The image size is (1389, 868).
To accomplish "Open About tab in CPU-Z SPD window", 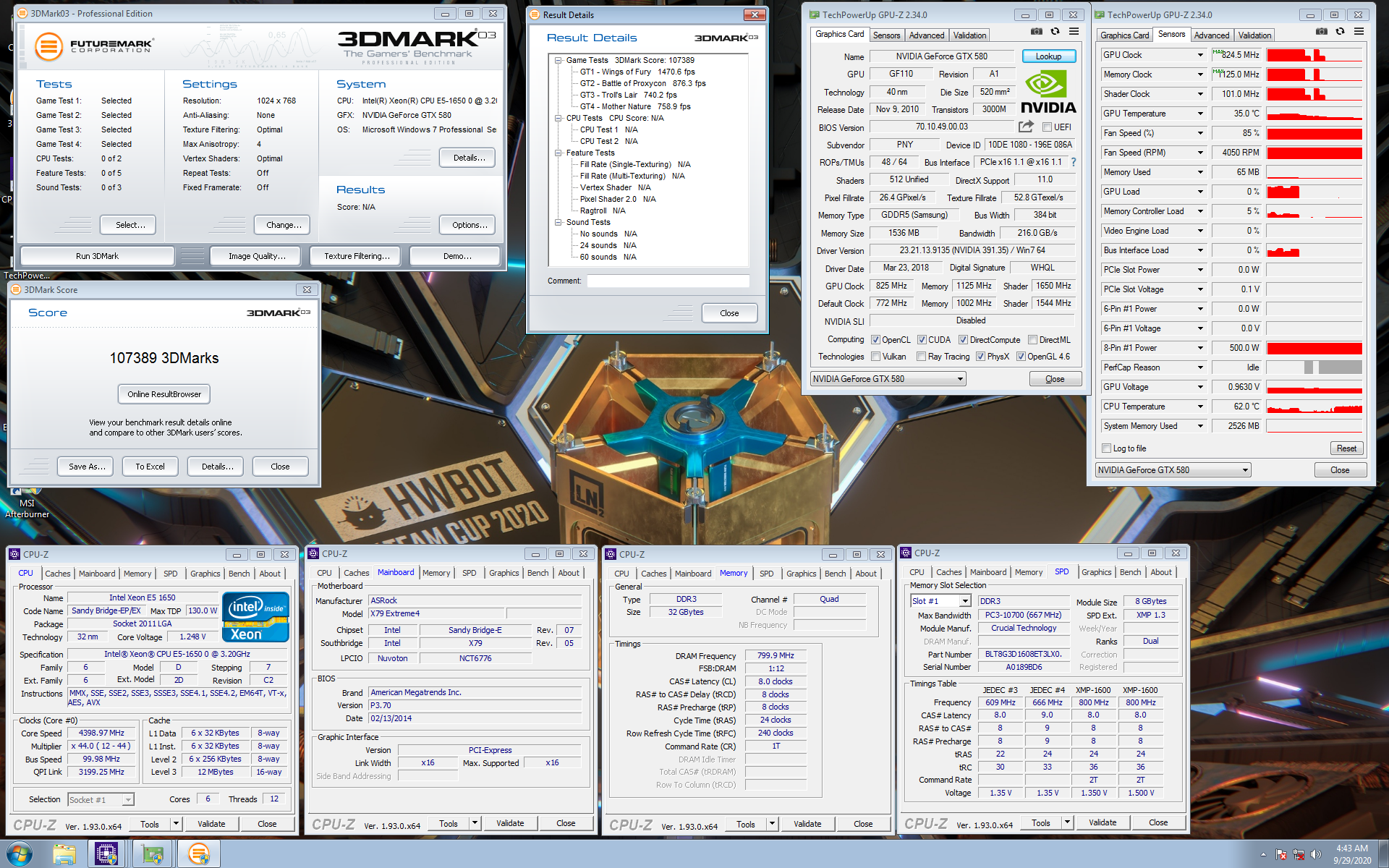I will (1161, 572).
